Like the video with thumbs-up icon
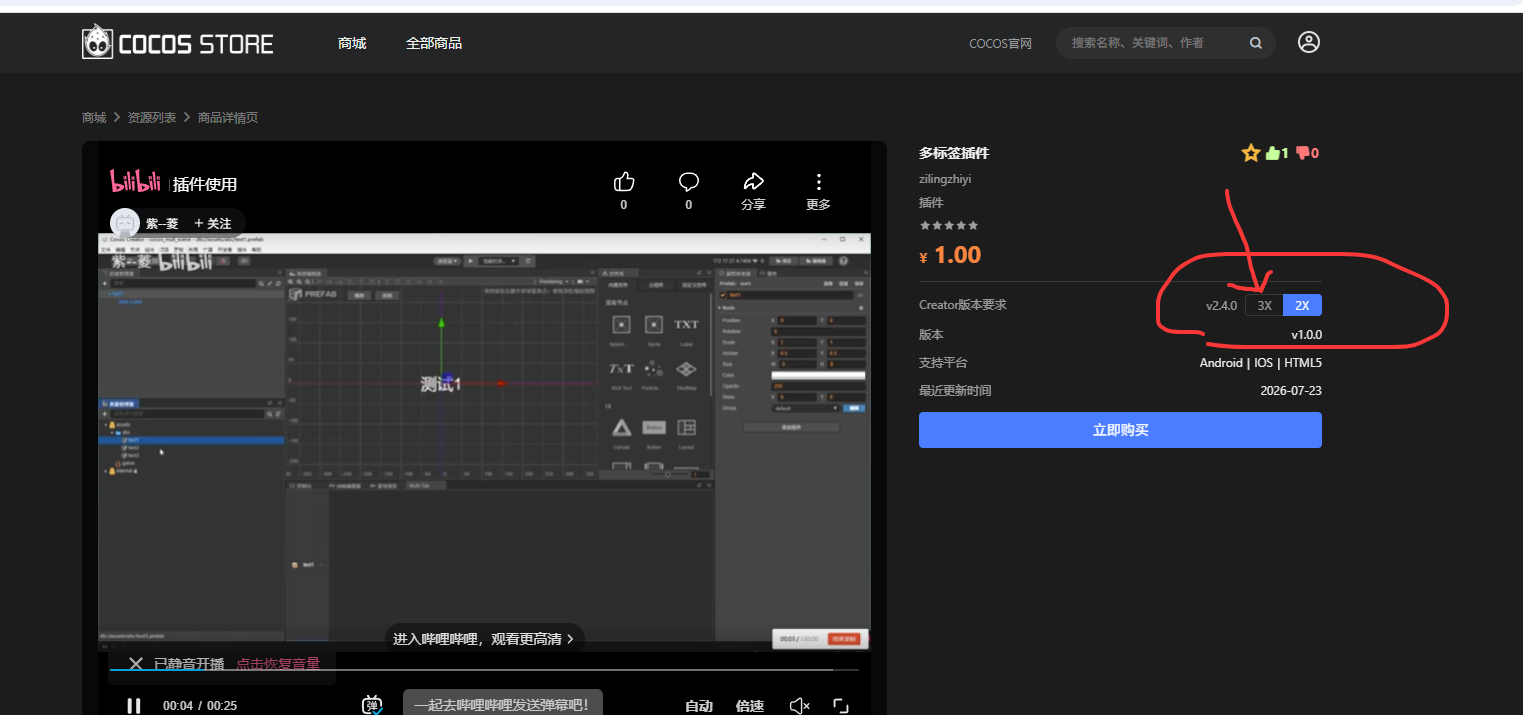This screenshot has height=715, width=1523. tap(624, 182)
